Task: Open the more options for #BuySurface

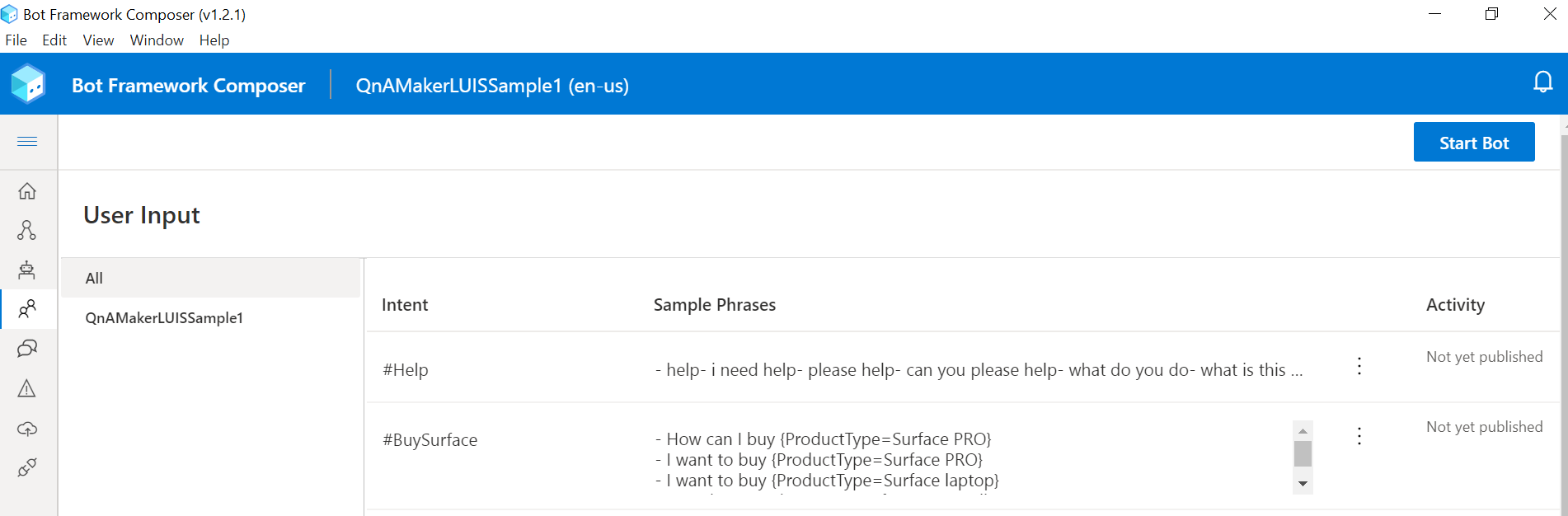Action: pyautogui.click(x=1359, y=436)
